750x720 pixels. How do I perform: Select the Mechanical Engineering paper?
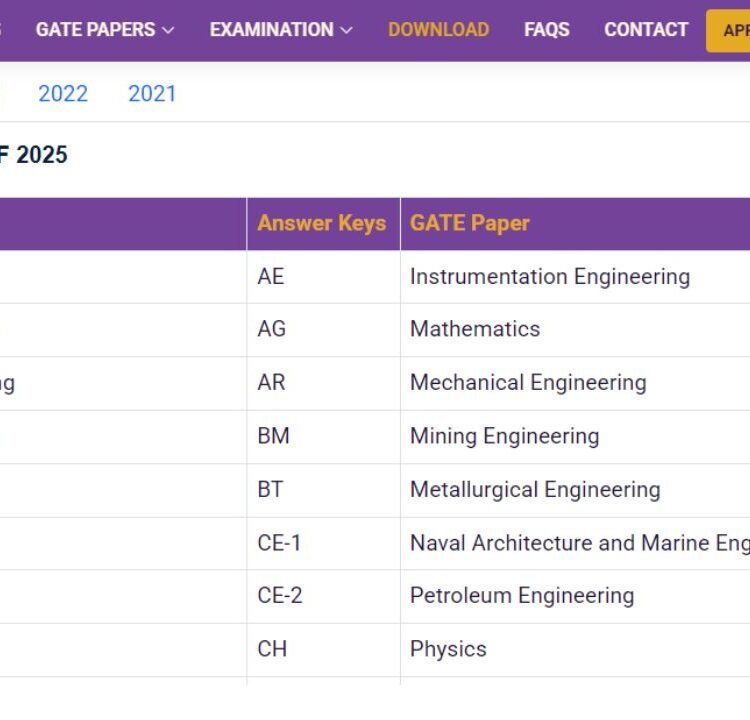point(528,383)
